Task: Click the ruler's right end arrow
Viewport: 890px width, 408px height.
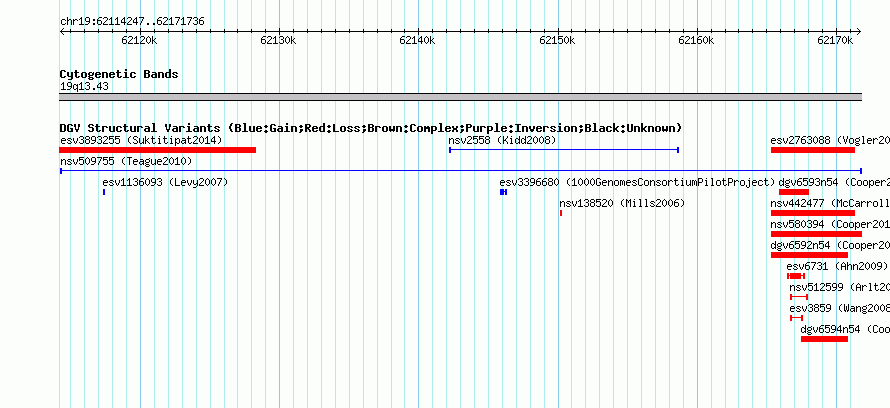Action: point(859,32)
